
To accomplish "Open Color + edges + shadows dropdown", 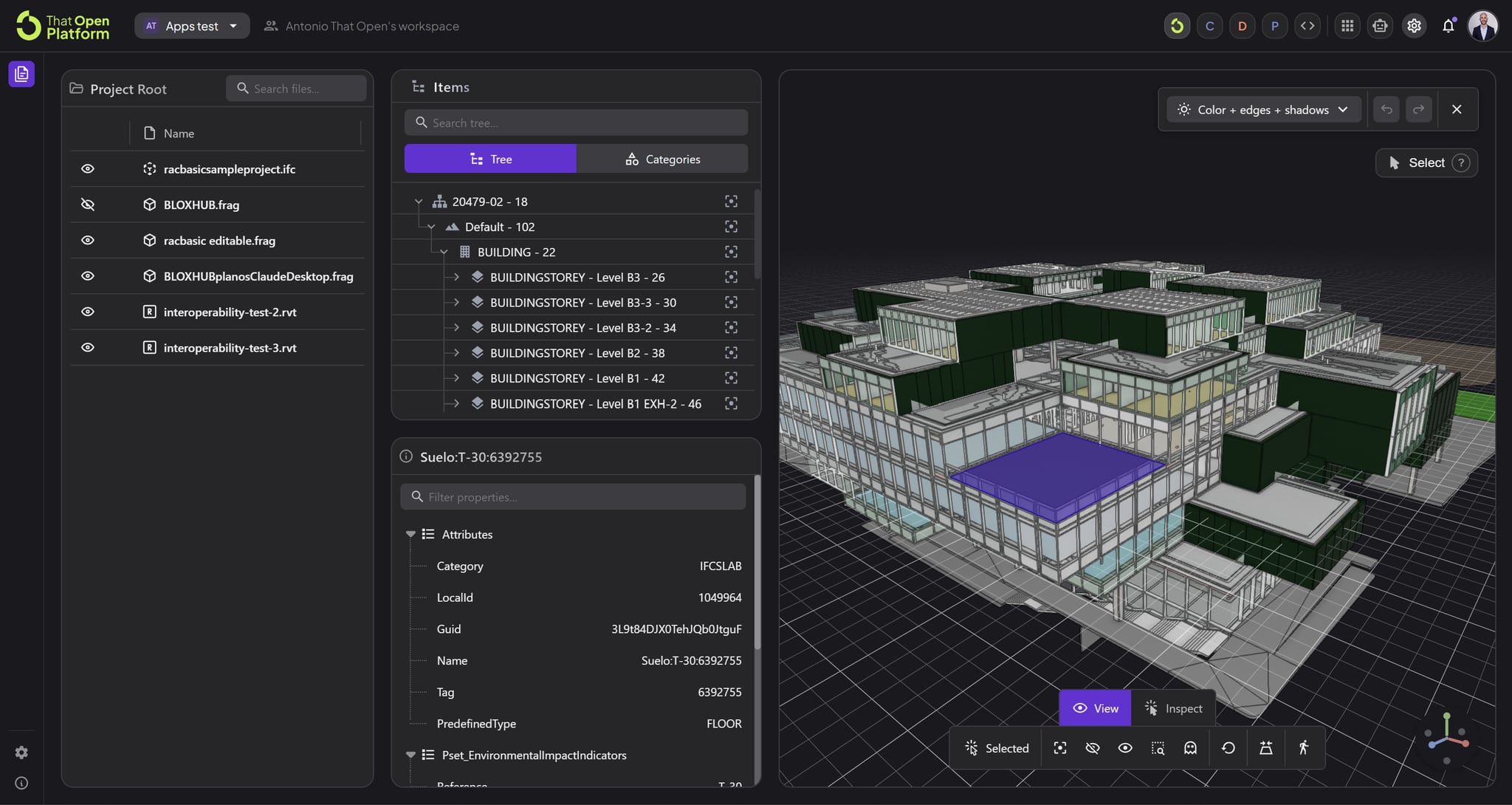I will (x=1263, y=109).
